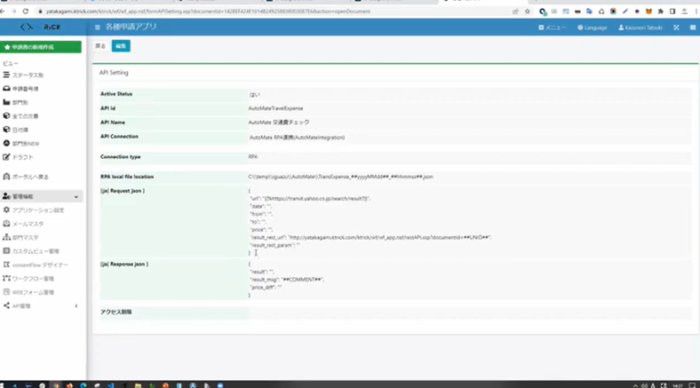The image size is (700, 388).
Task: Click the fullscreen expand arrows icon
Action: pyautogui.click(x=676, y=28)
